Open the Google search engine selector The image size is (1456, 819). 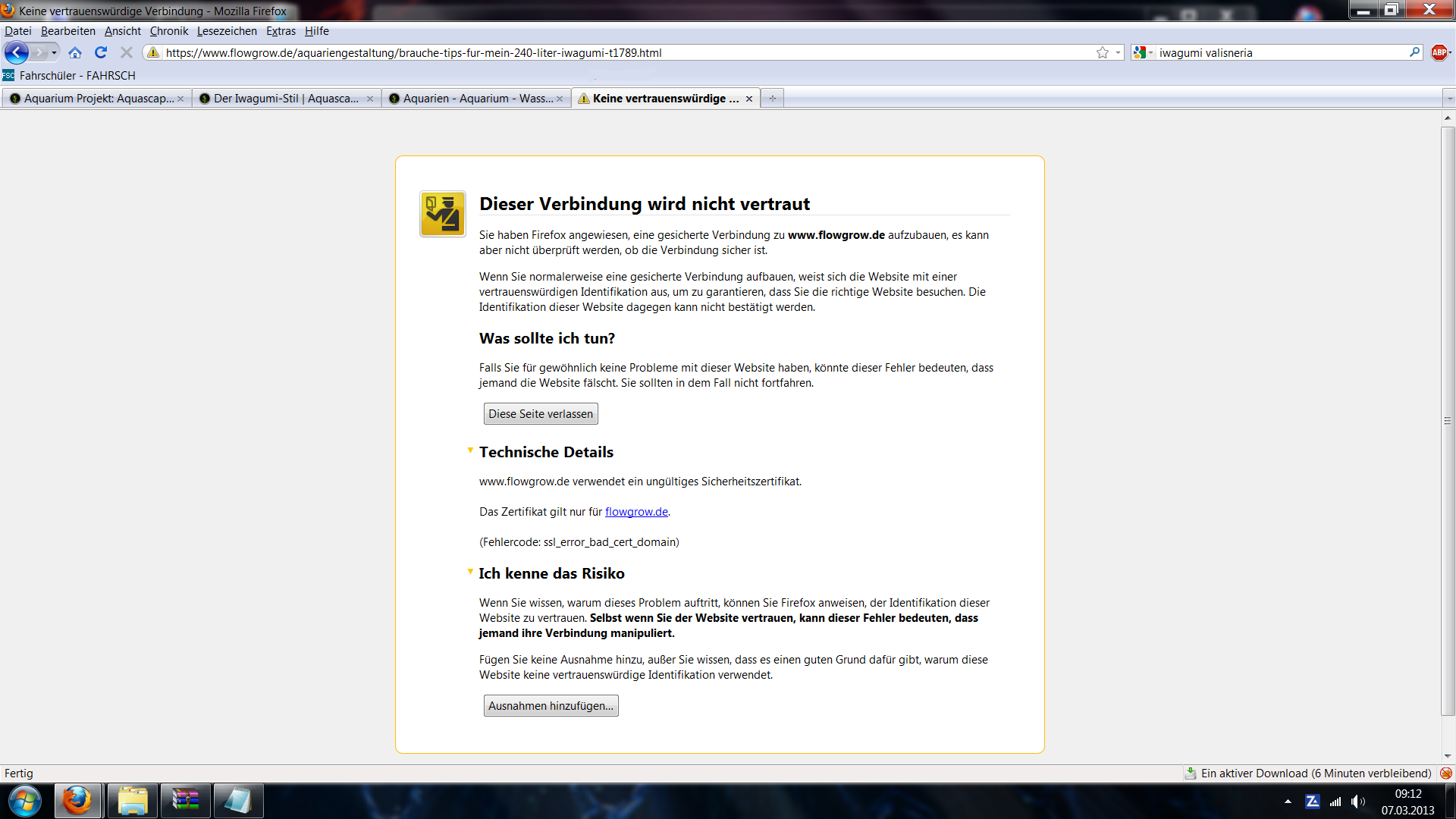tap(1143, 52)
